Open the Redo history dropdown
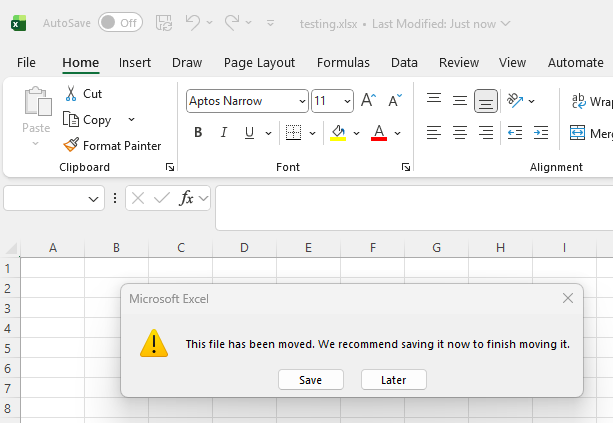 coord(249,23)
